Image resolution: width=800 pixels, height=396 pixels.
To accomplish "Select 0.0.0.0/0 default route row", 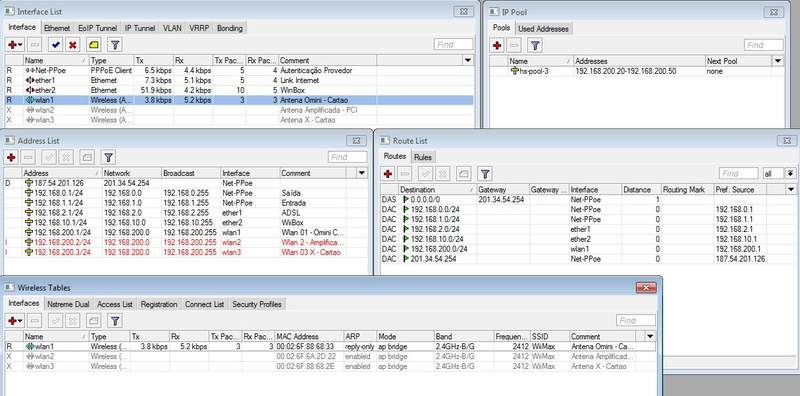I will pos(588,200).
